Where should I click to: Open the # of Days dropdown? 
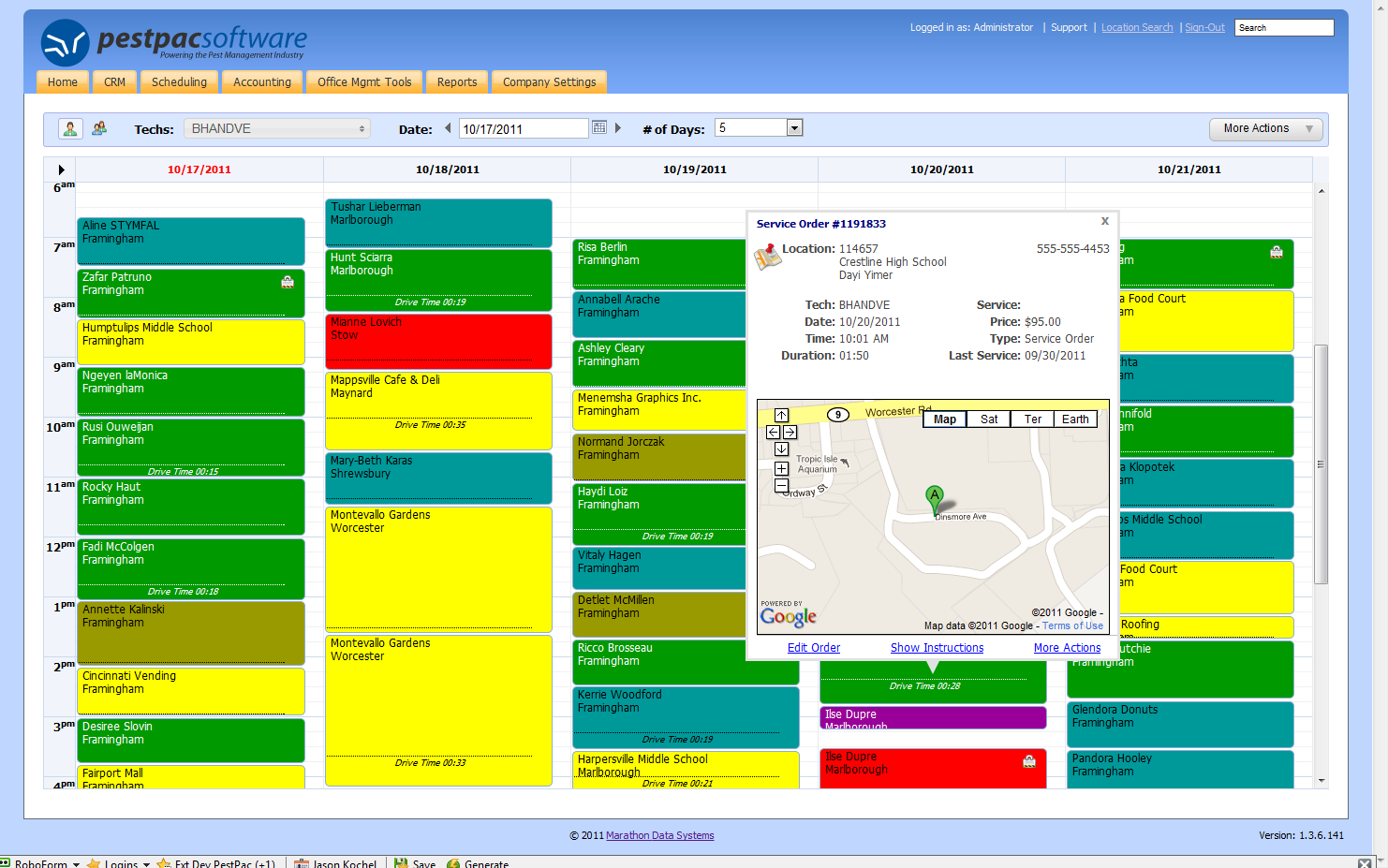click(x=793, y=126)
